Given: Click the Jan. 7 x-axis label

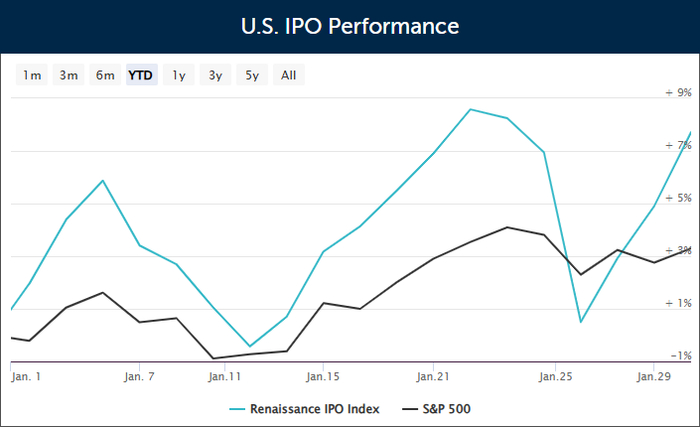Looking at the screenshot, I should (139, 377).
